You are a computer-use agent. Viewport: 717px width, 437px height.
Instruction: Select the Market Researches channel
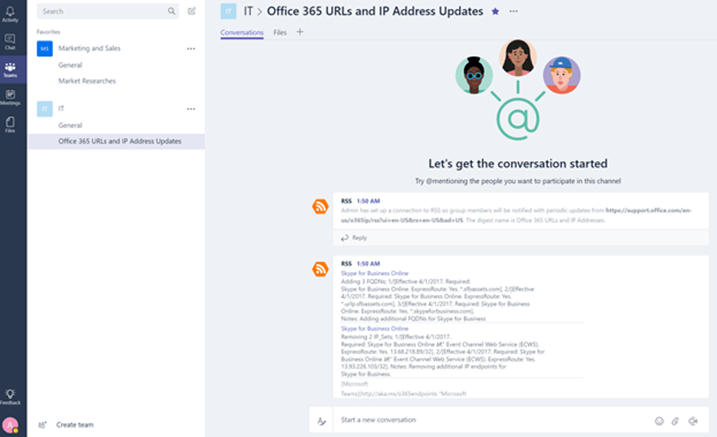[87, 81]
